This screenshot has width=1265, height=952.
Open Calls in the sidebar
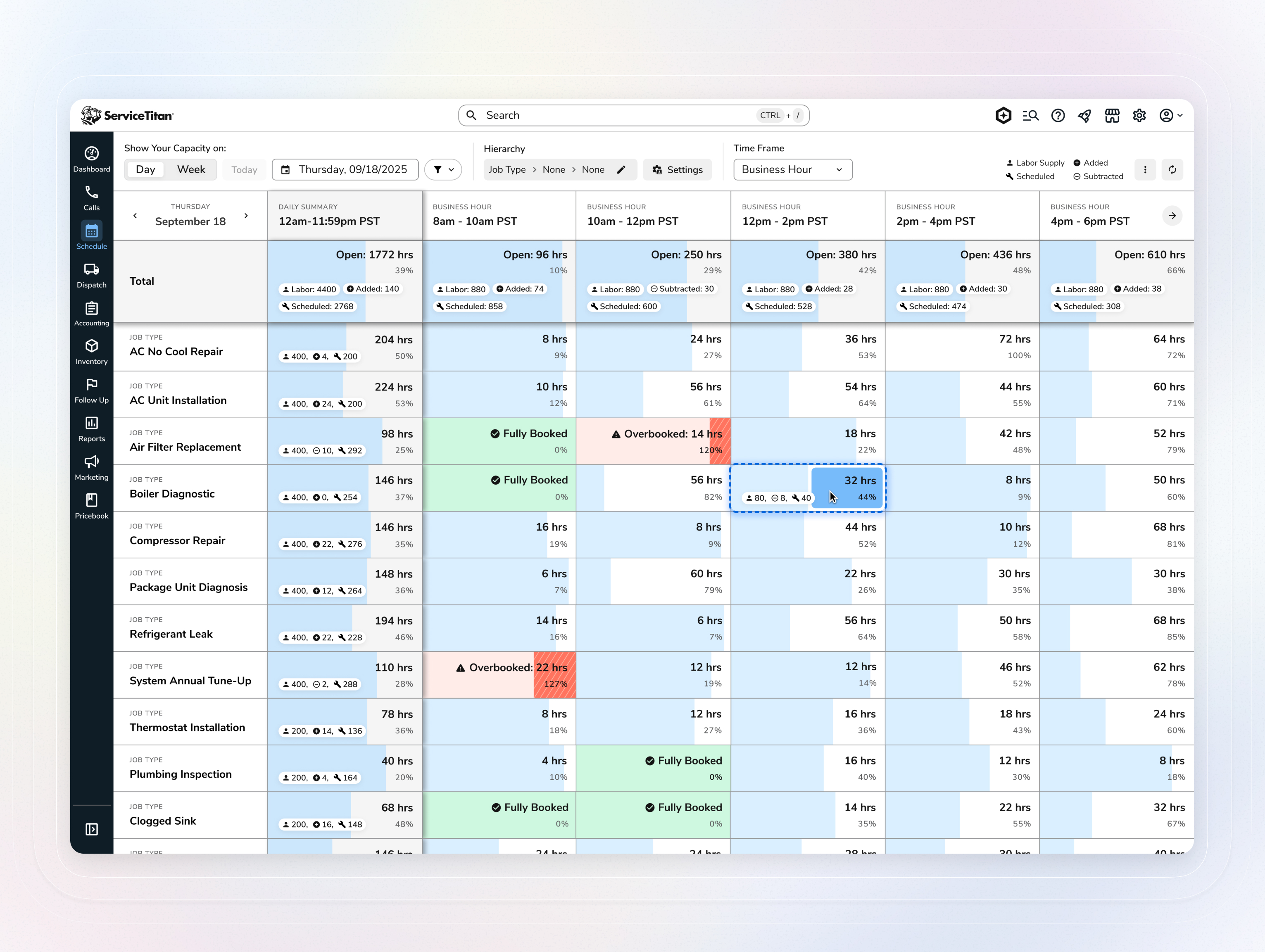click(91, 198)
